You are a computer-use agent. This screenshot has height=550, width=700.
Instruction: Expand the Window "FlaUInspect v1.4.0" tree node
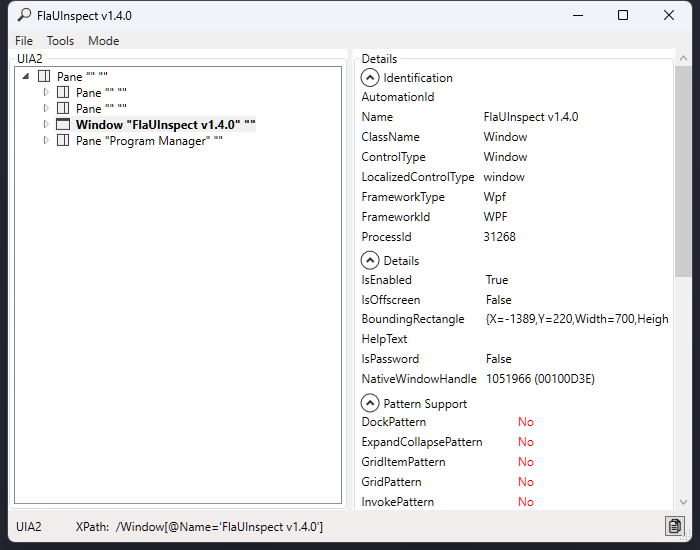click(46, 124)
